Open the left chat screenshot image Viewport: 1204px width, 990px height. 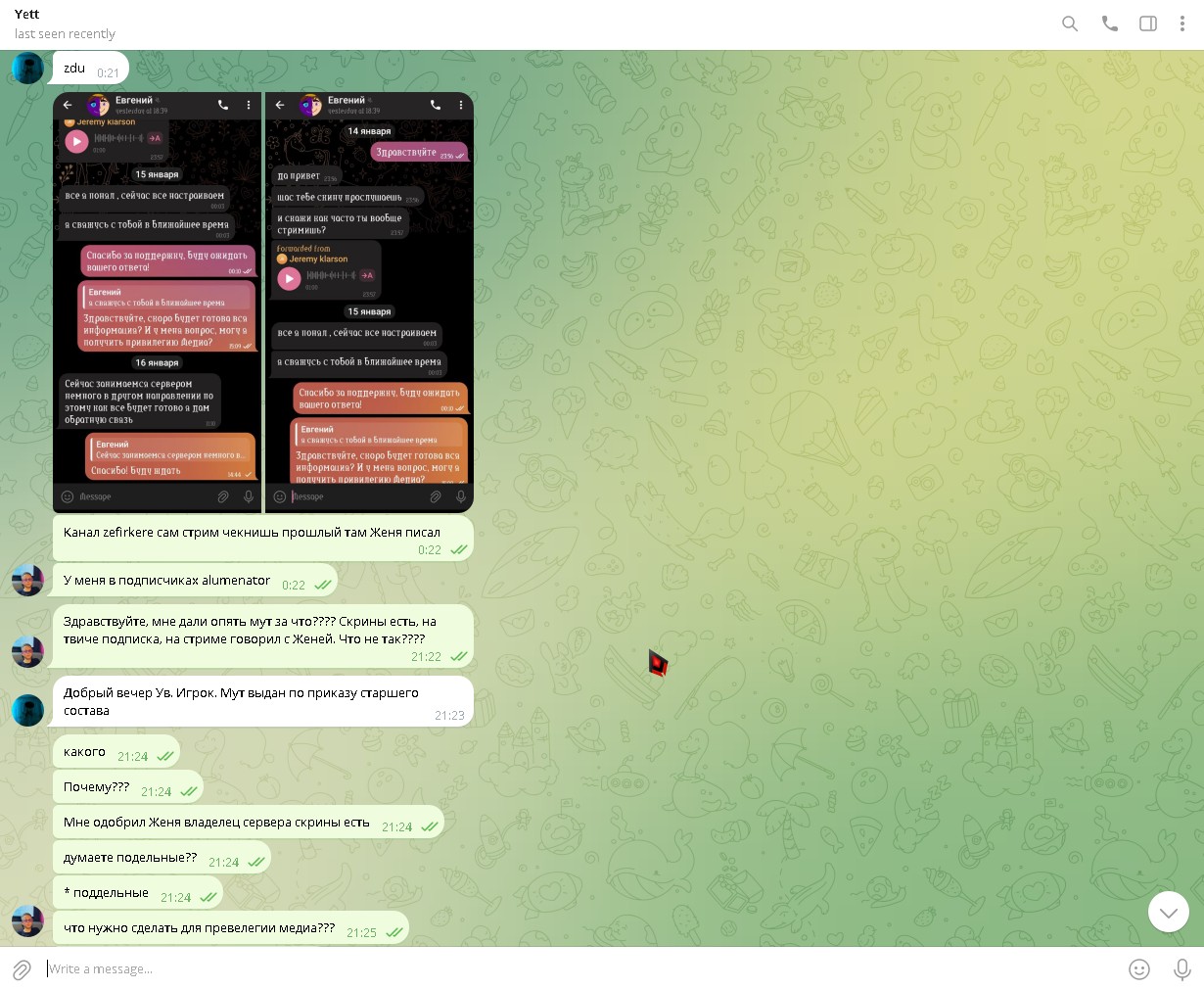tap(158, 302)
